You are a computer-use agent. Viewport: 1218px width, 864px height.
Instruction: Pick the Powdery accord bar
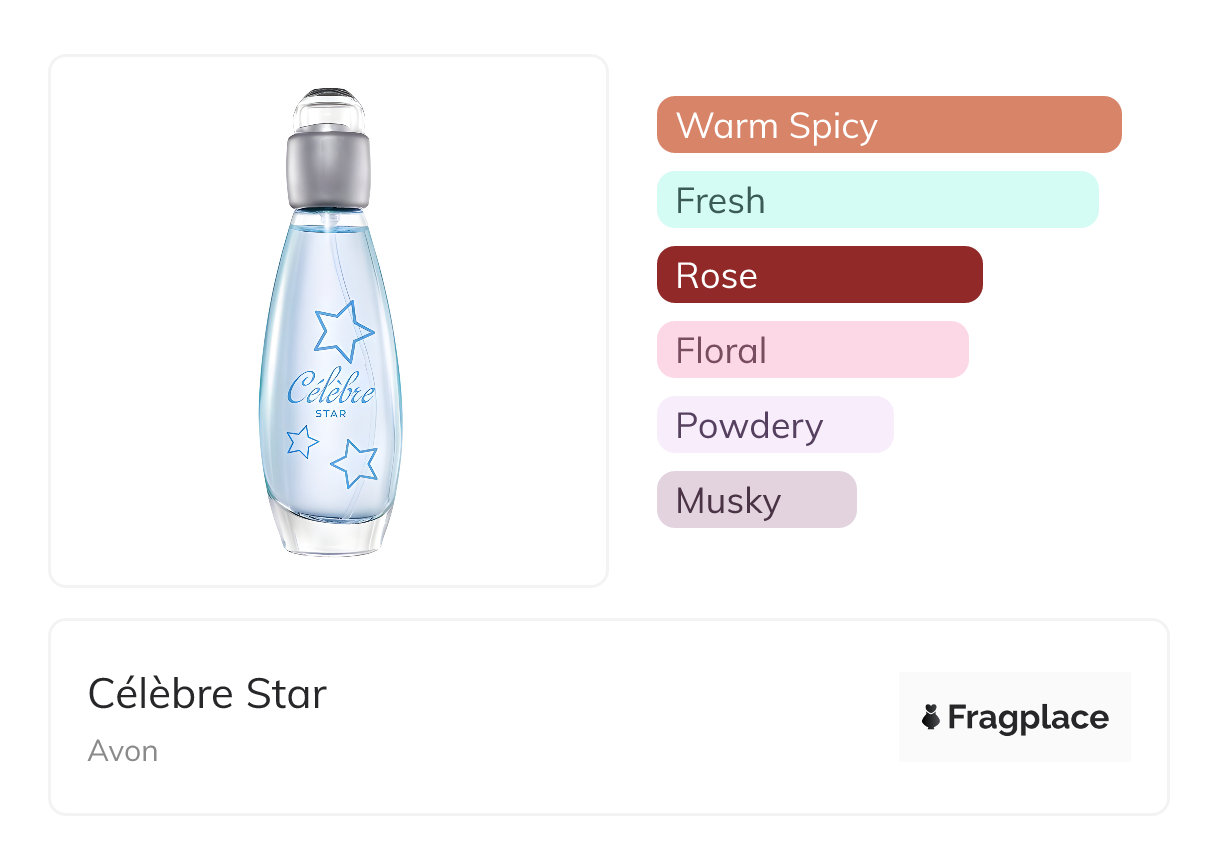coord(774,425)
